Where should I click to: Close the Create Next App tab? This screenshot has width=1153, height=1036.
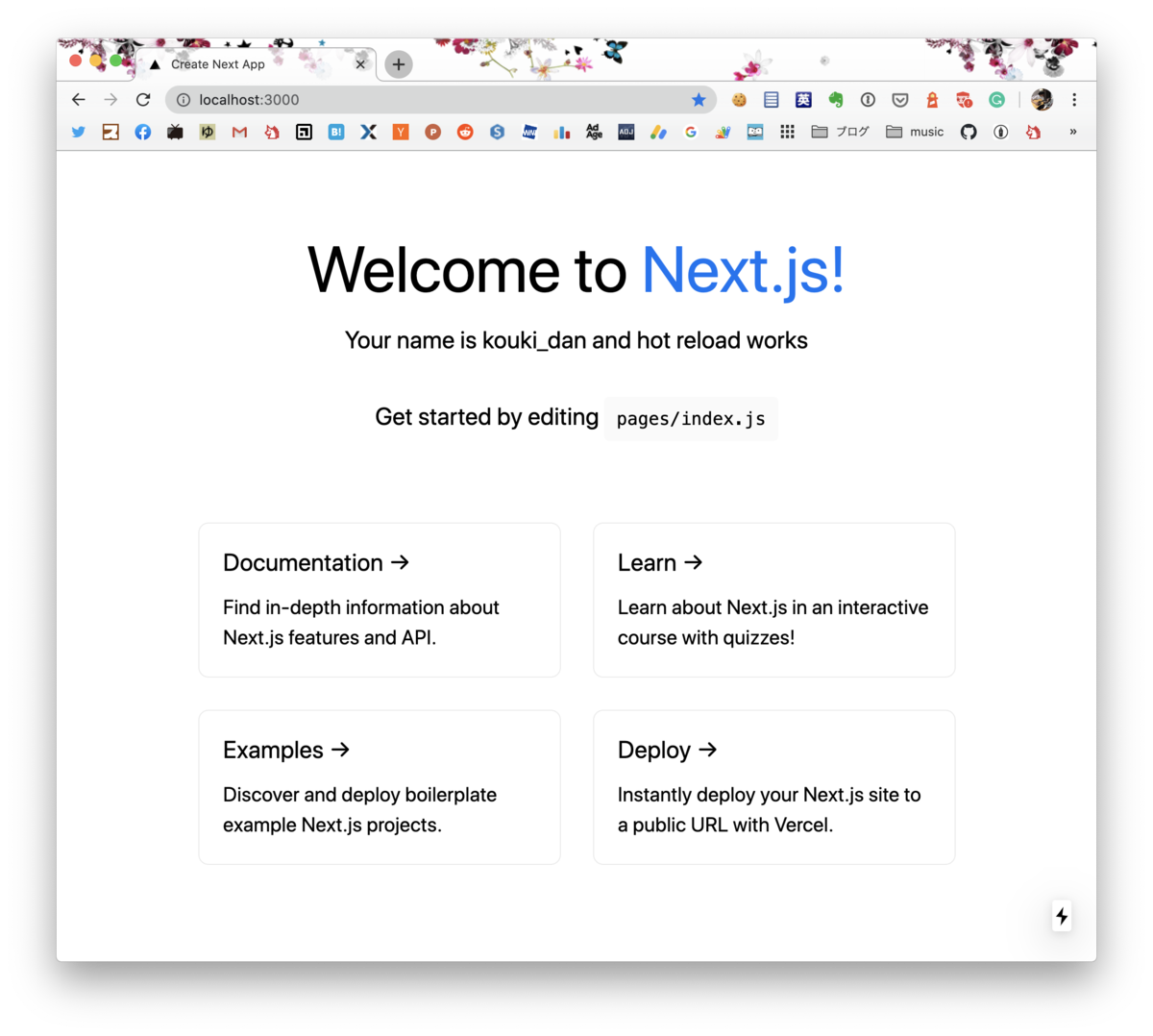click(x=360, y=64)
